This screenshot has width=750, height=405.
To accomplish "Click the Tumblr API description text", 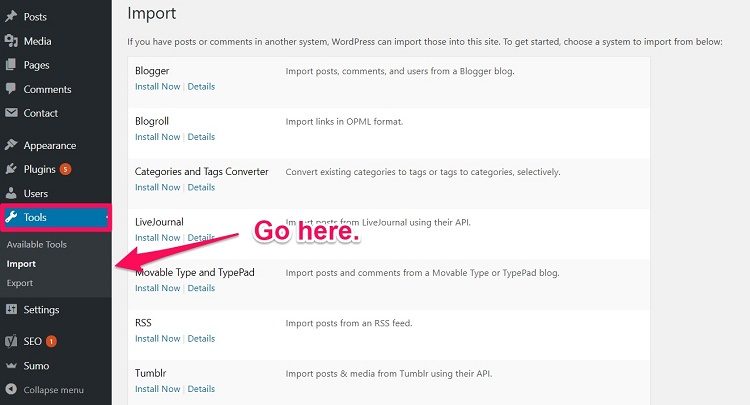I will coord(388,373).
